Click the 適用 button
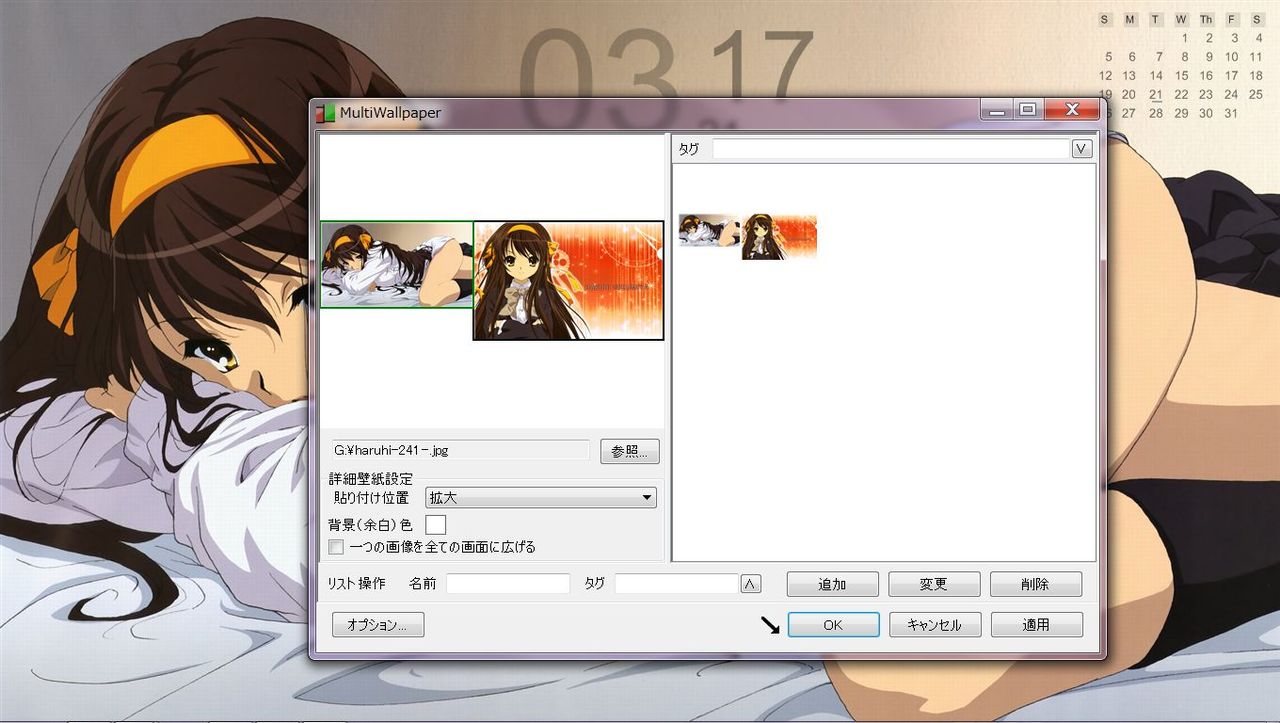1280x723 pixels. point(1037,625)
